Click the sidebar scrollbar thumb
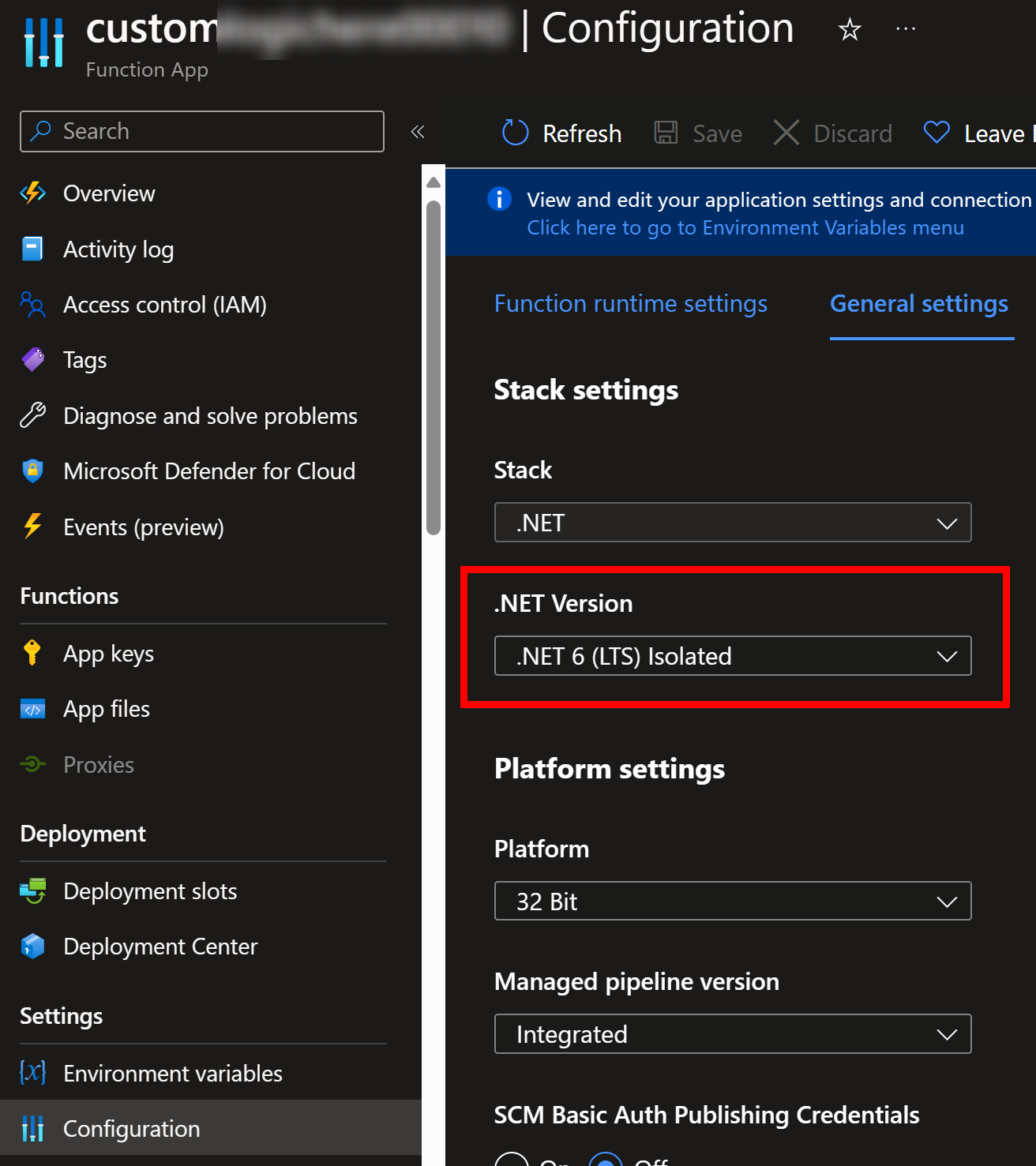Image resolution: width=1036 pixels, height=1166 pixels. [433, 368]
